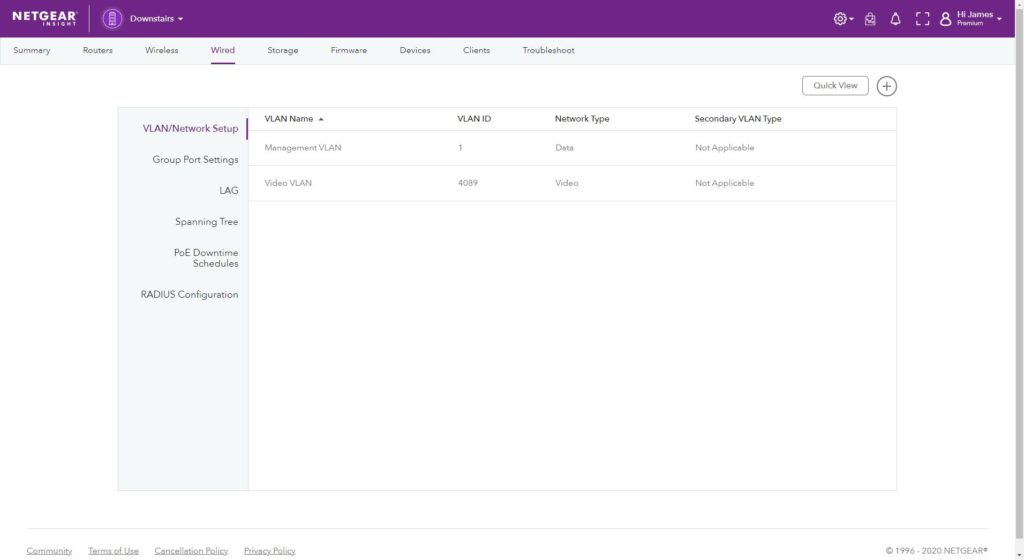
Task: Toggle fullscreen mode icon
Action: tap(922, 19)
